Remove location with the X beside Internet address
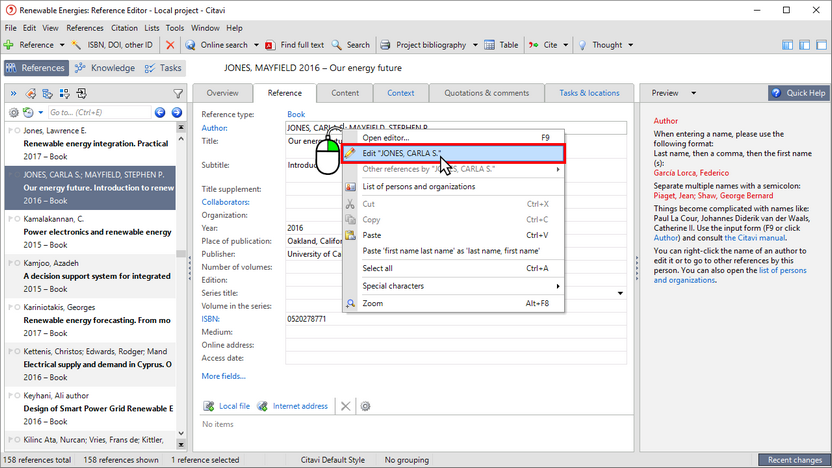 tap(345, 406)
